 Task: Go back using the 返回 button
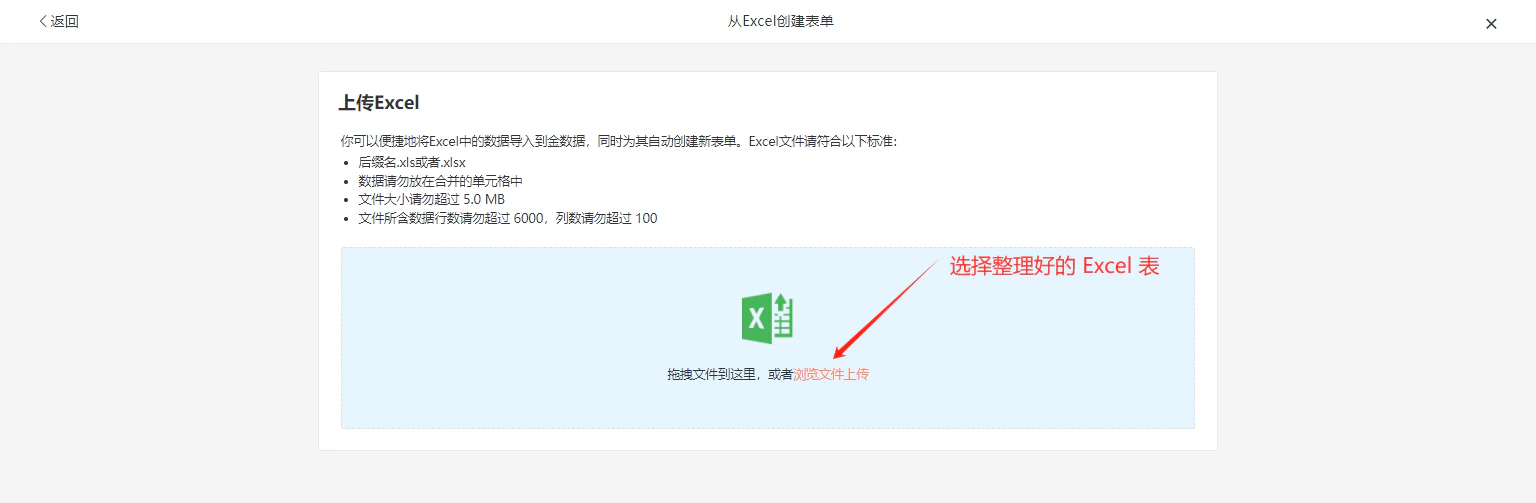click(58, 22)
